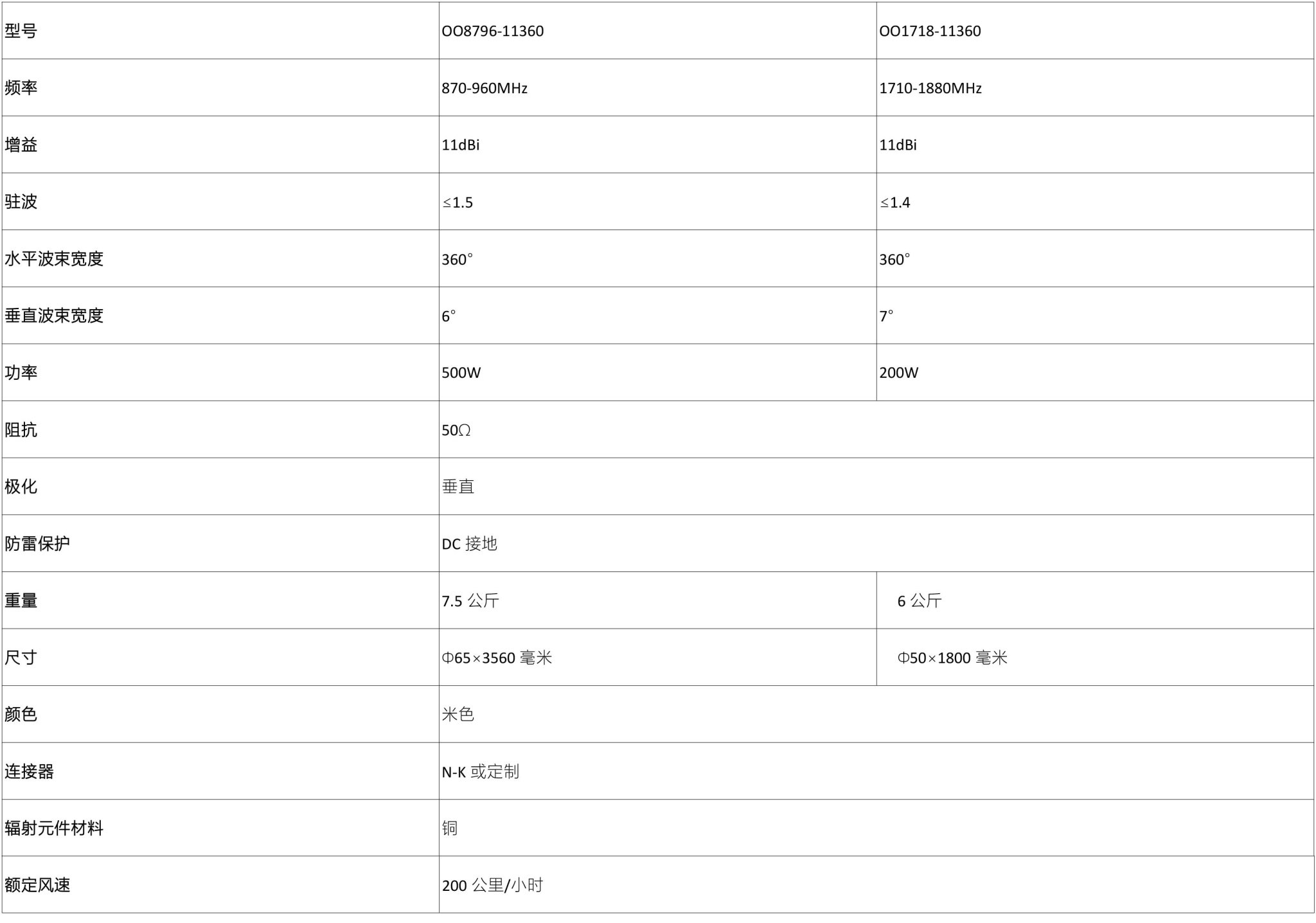Click the DC 接地 lightning protection cell
The width and height of the screenshot is (1316, 923).
pyautogui.click(x=876, y=543)
